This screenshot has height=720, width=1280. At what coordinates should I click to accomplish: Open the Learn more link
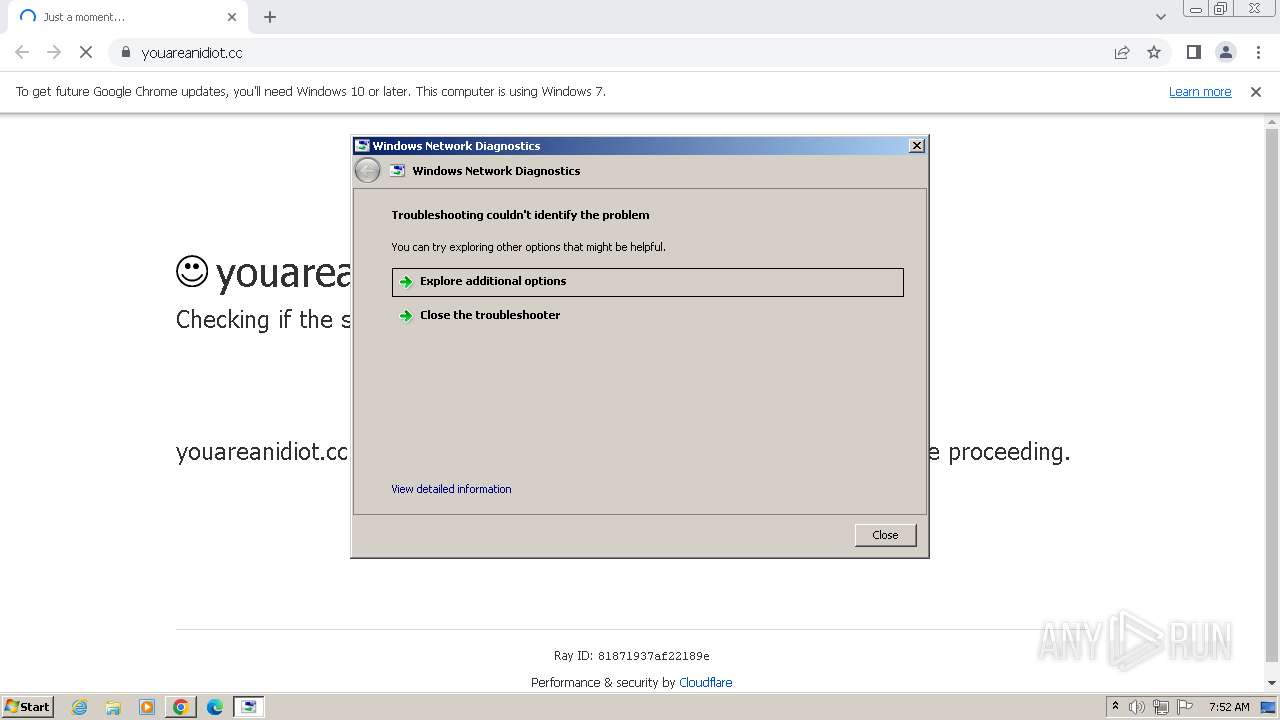(1200, 91)
